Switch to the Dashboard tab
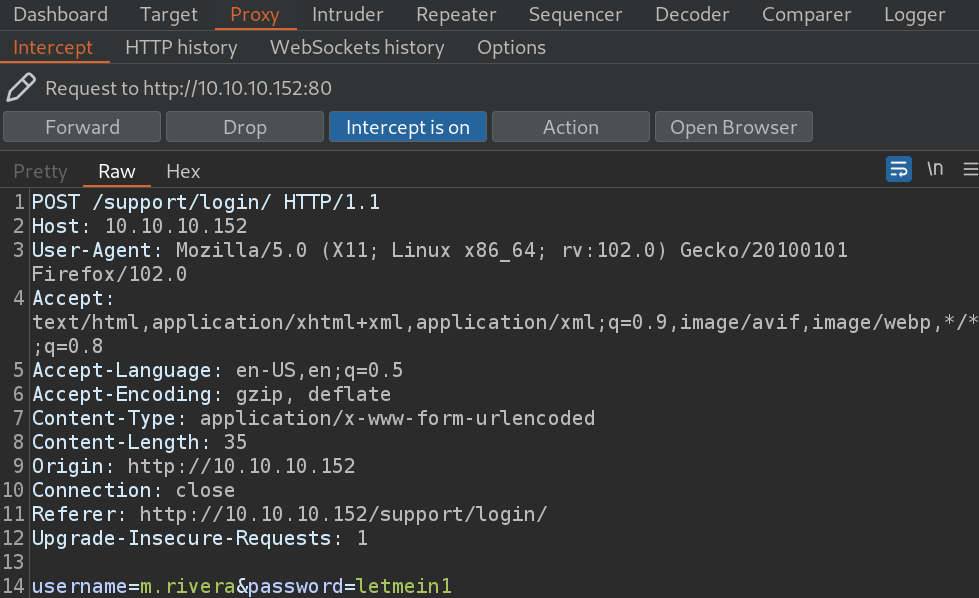 pos(61,14)
